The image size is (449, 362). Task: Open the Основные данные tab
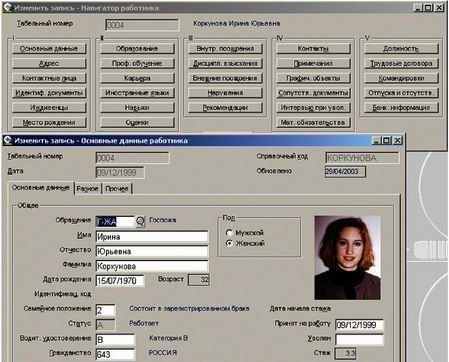click(x=41, y=188)
